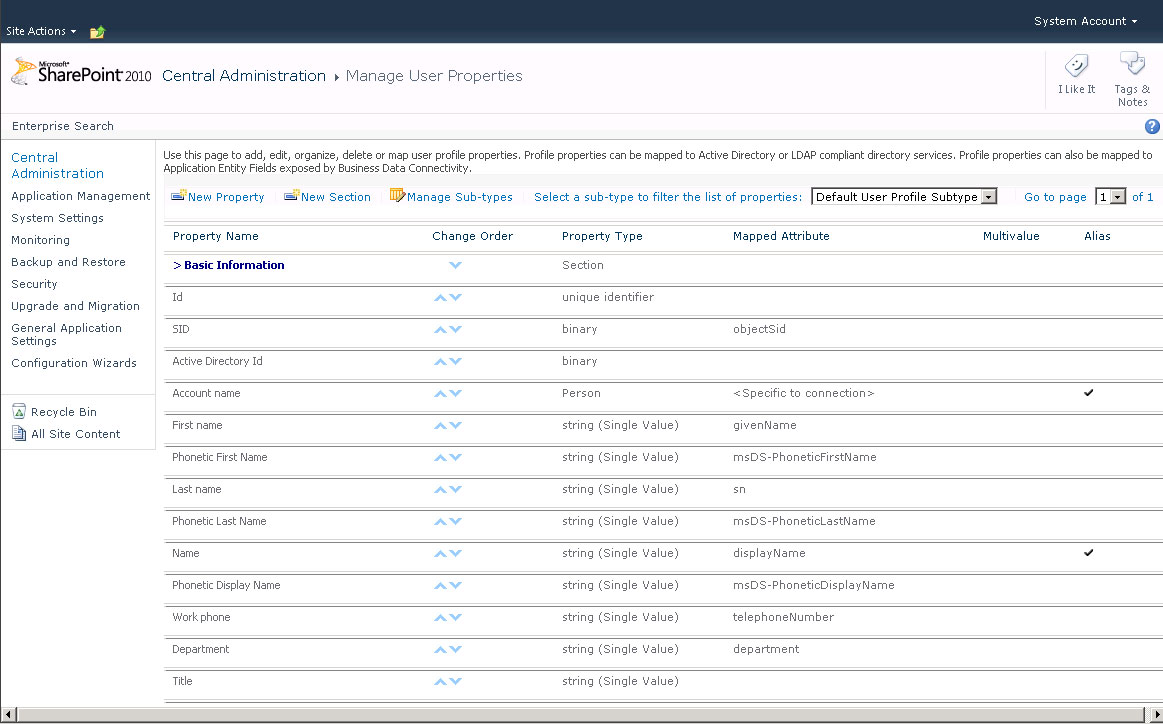Viewport: 1163px width, 724px height.
Task: Open Configuration Wizards
Action: click(74, 363)
